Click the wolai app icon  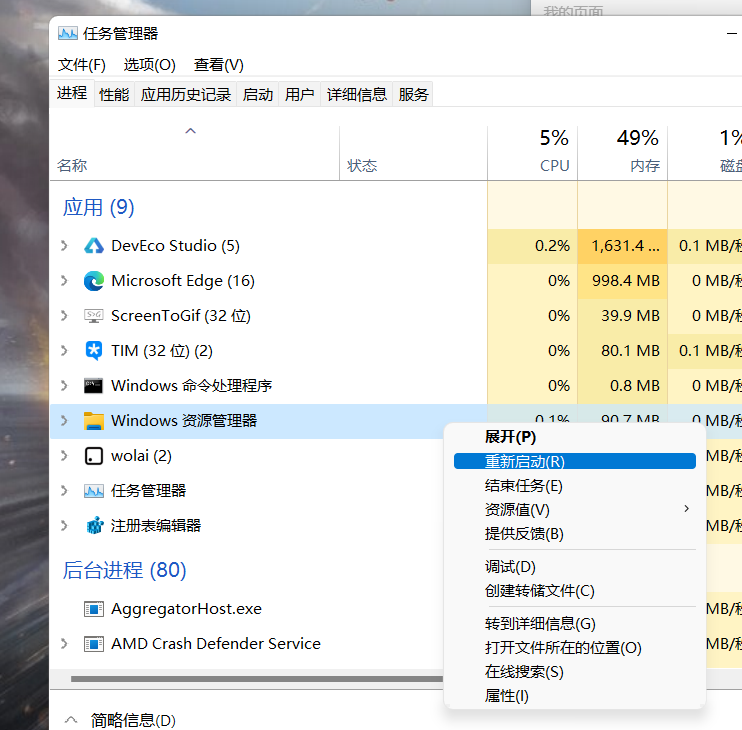[94, 456]
